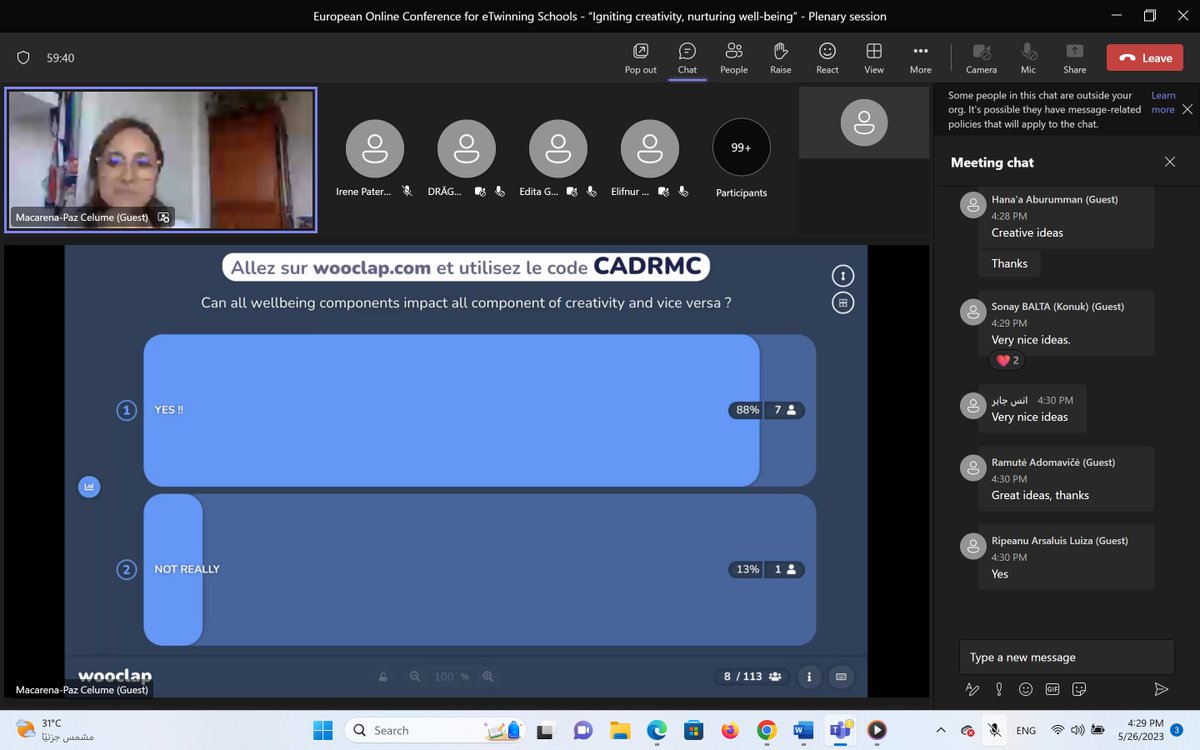Switch the ENG input language

click(1026, 730)
